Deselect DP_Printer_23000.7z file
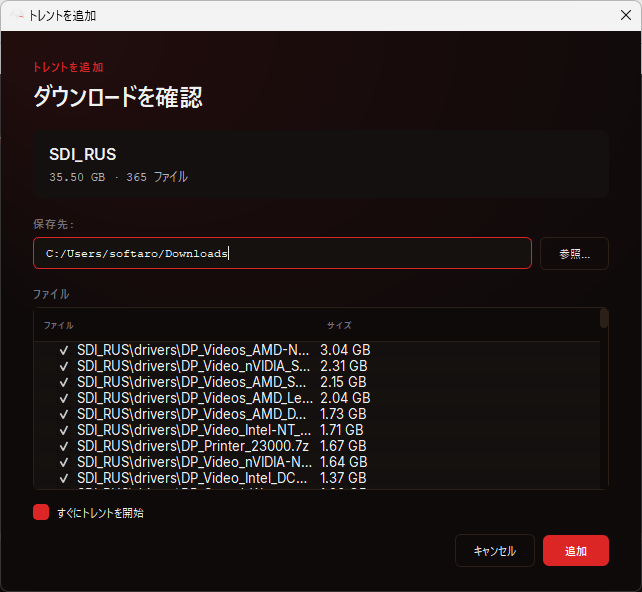 click(x=64, y=446)
